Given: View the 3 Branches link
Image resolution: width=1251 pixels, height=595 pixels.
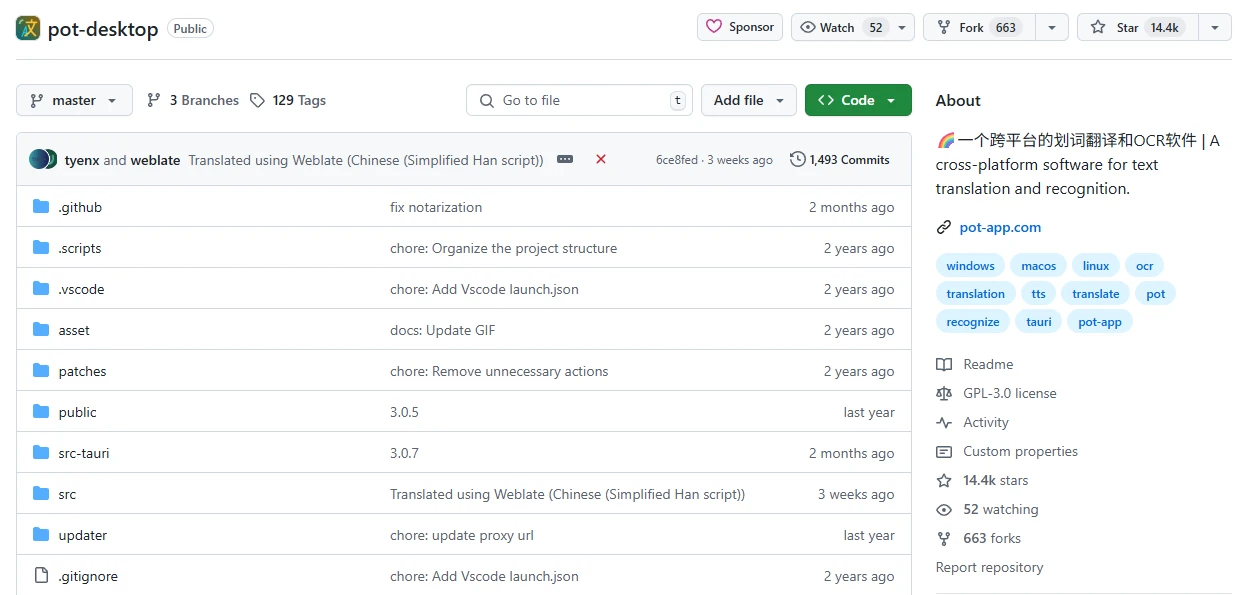Looking at the screenshot, I should click(193, 100).
